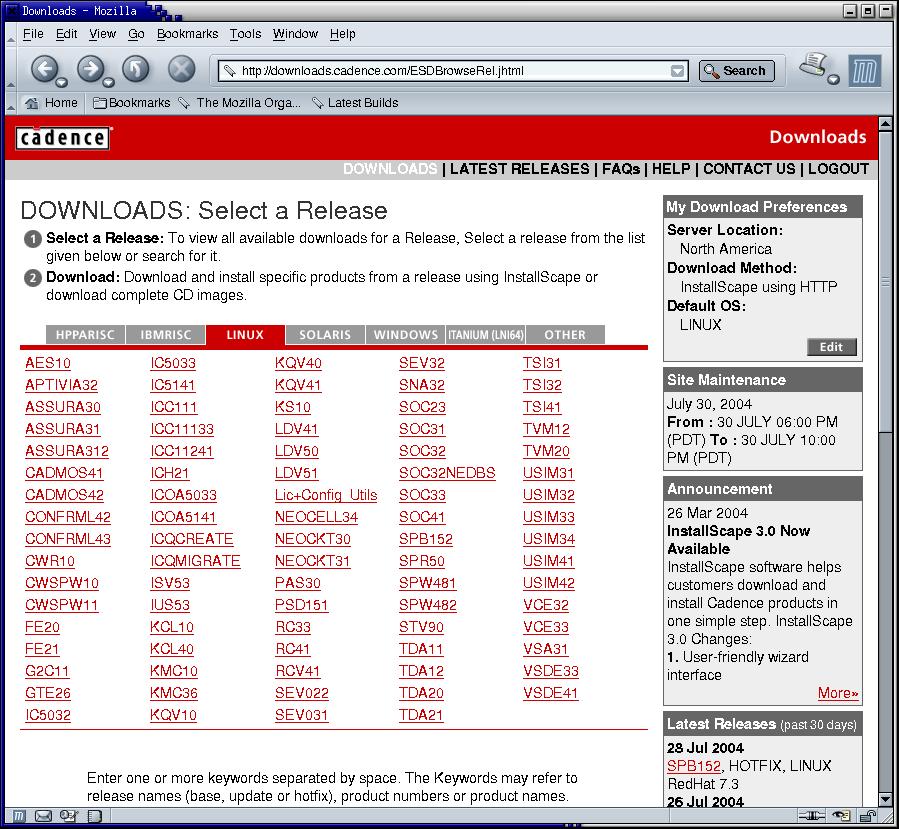
Task: Click the Edit button in Download Preferences
Action: pos(831,347)
